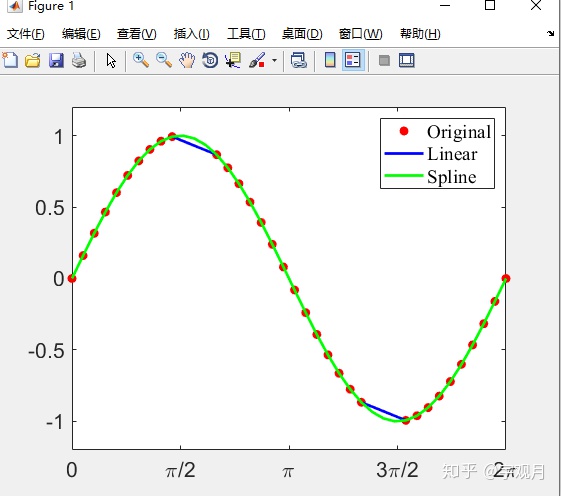Viewport: 561px width, 496px height.
Task: Insert a colorbar with the toolbar icon
Action: (x=330, y=60)
